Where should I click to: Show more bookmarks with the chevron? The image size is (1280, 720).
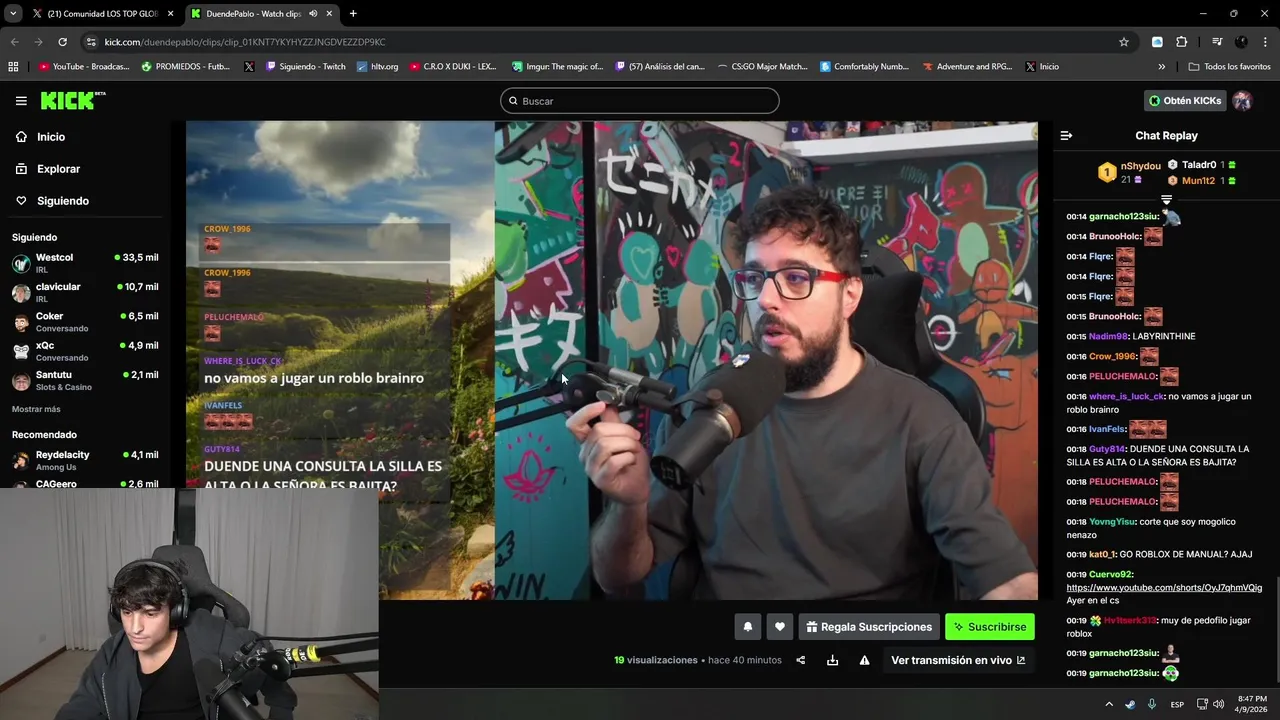(1161, 67)
